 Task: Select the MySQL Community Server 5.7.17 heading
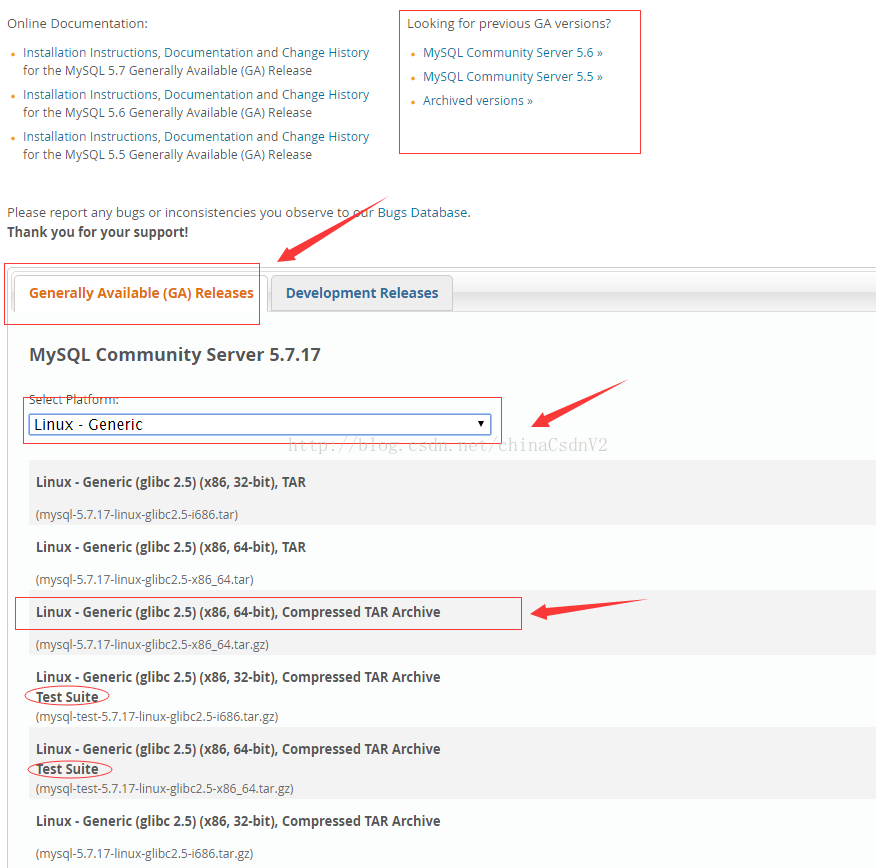(175, 355)
